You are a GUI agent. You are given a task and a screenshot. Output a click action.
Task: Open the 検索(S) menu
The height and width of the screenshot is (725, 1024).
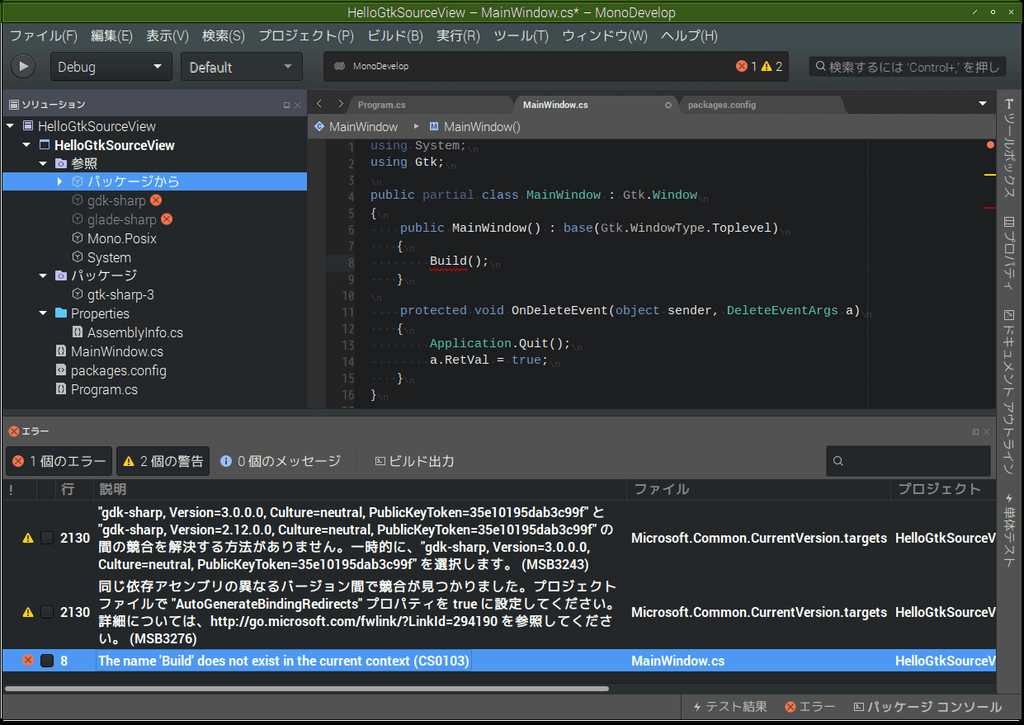[x=223, y=35]
